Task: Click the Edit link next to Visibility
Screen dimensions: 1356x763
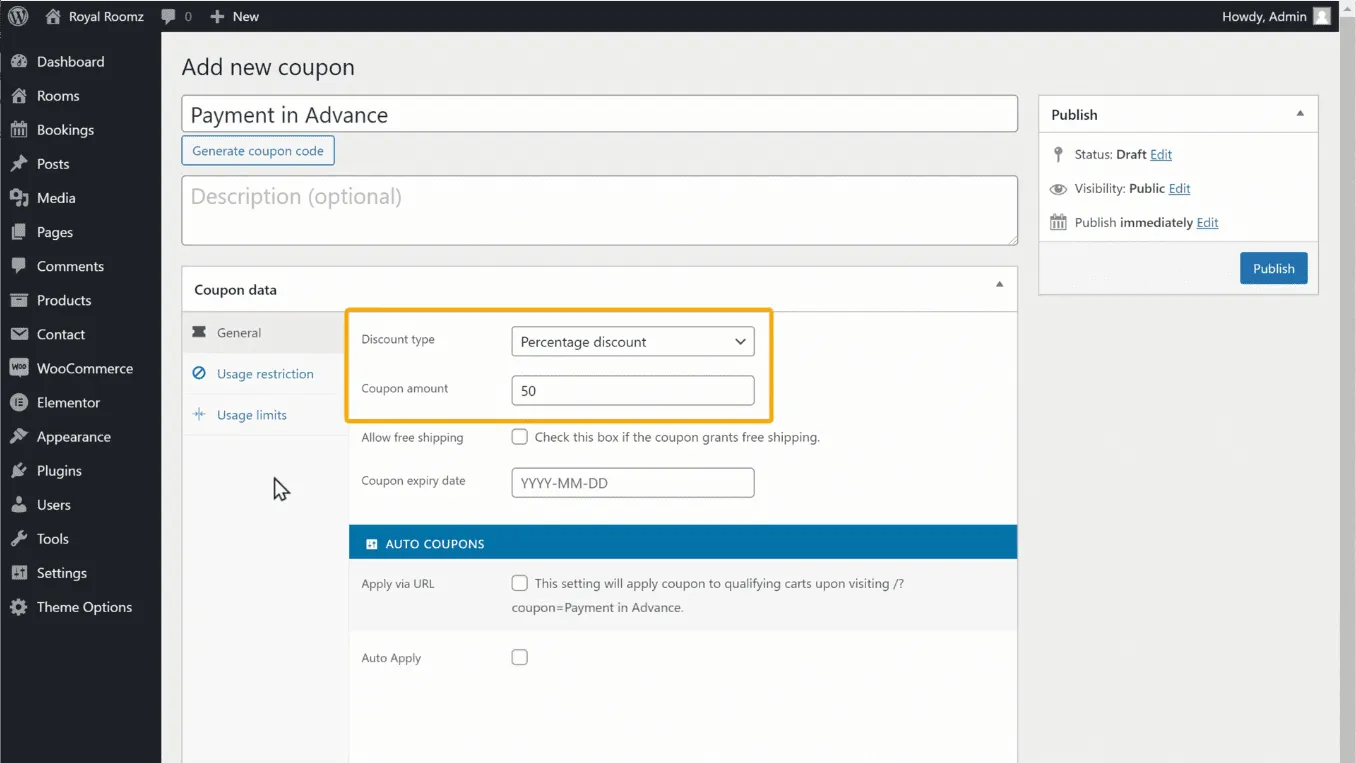Action: tap(1179, 189)
